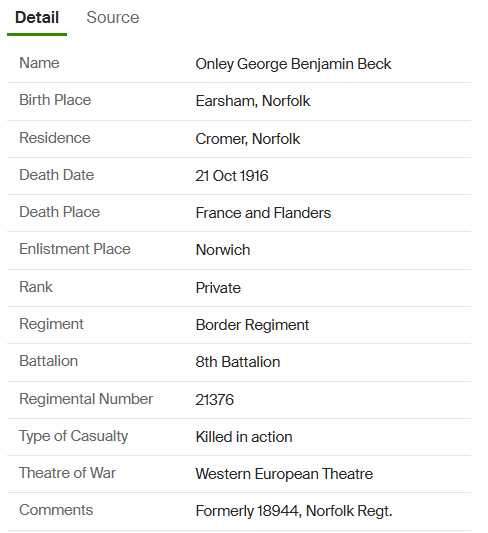The height and width of the screenshot is (533, 488).
Task: Click the Killed in action casualty type
Action: pyautogui.click(x=244, y=437)
